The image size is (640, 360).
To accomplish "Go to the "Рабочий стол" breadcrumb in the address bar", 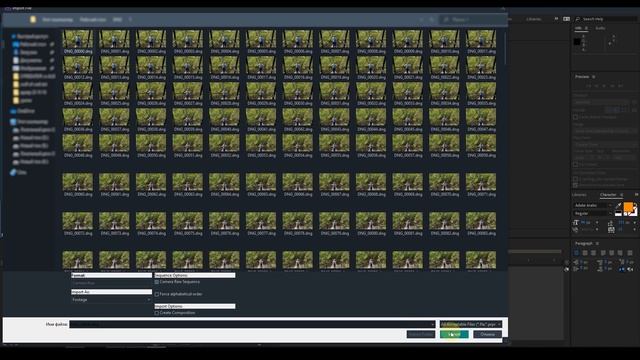I will point(93,19).
